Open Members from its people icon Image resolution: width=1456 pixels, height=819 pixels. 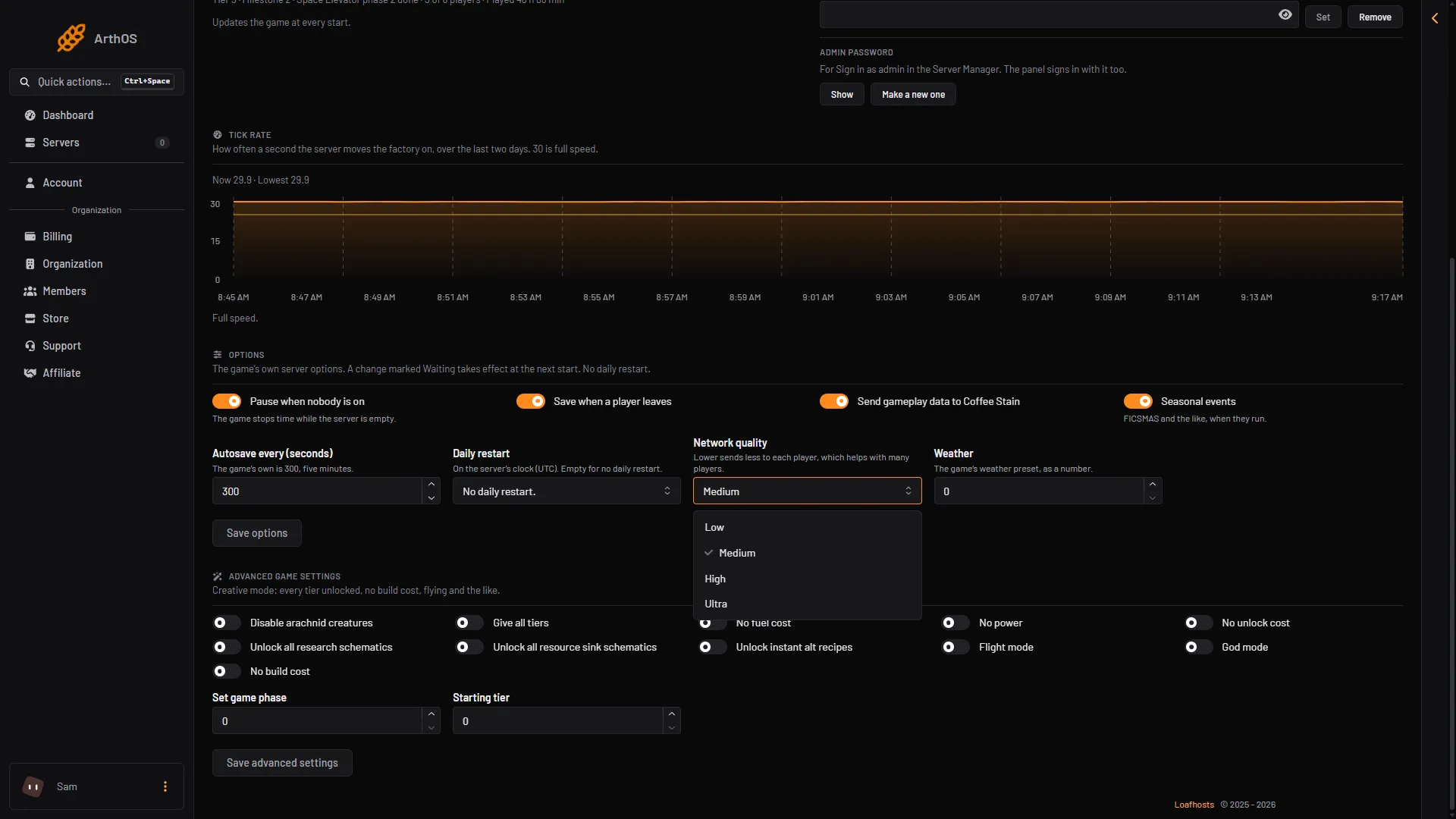click(30, 291)
